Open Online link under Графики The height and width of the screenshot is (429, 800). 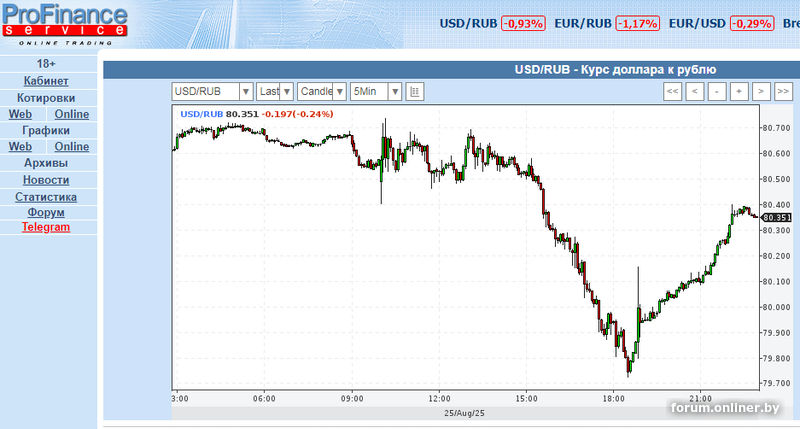pos(72,147)
